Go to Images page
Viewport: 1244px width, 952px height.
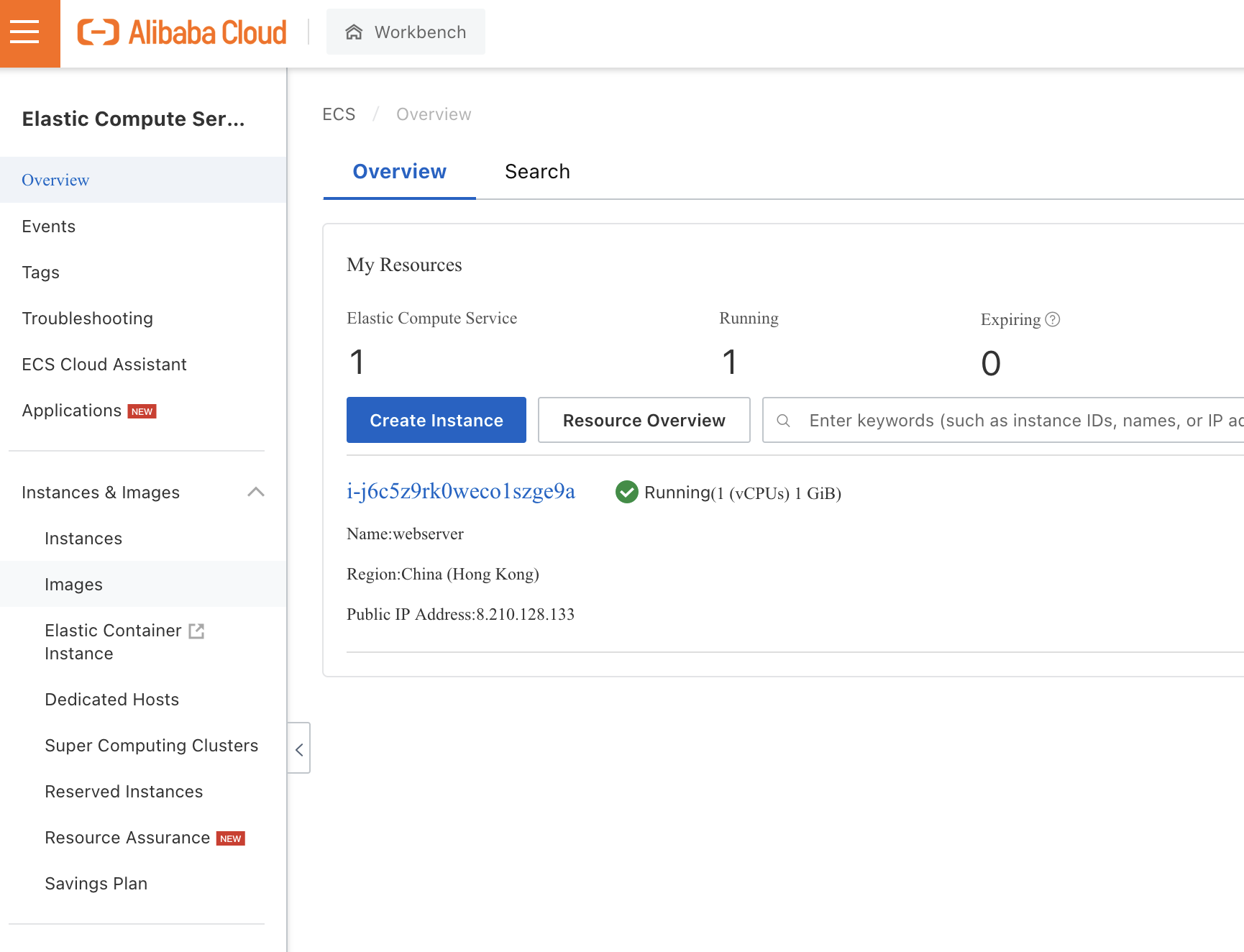pos(143,584)
